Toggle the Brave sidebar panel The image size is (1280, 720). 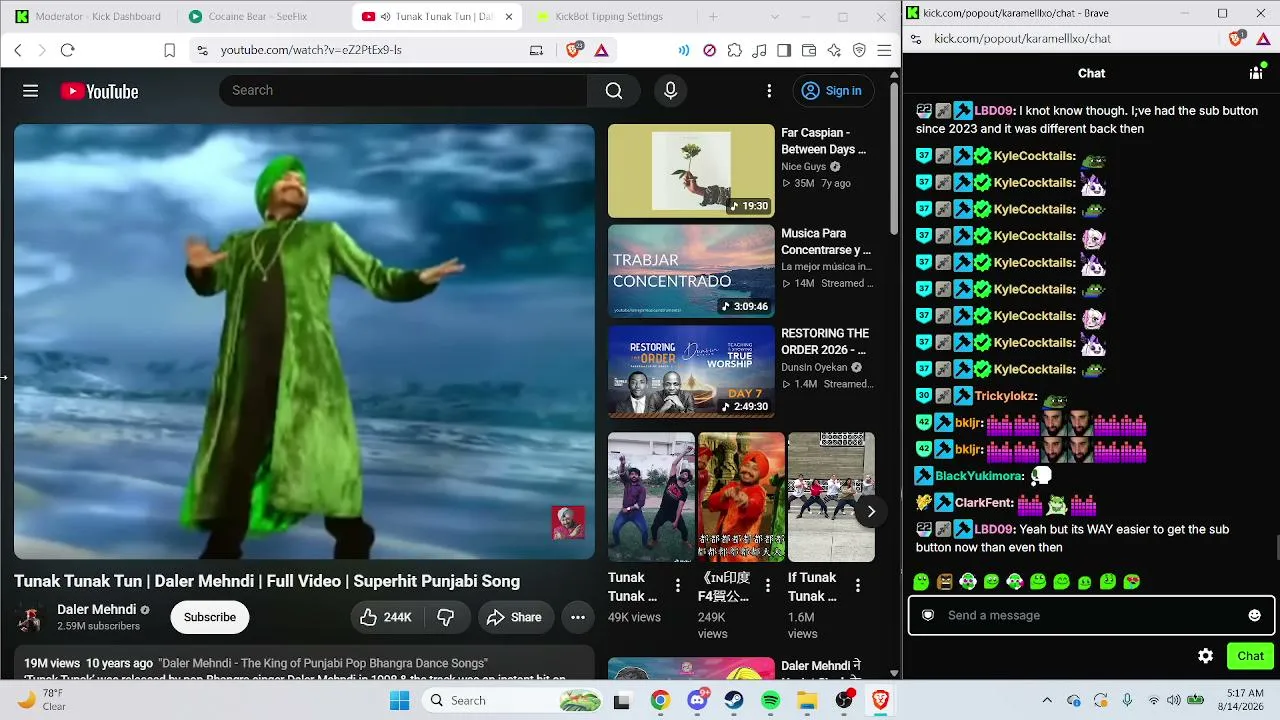click(x=784, y=50)
